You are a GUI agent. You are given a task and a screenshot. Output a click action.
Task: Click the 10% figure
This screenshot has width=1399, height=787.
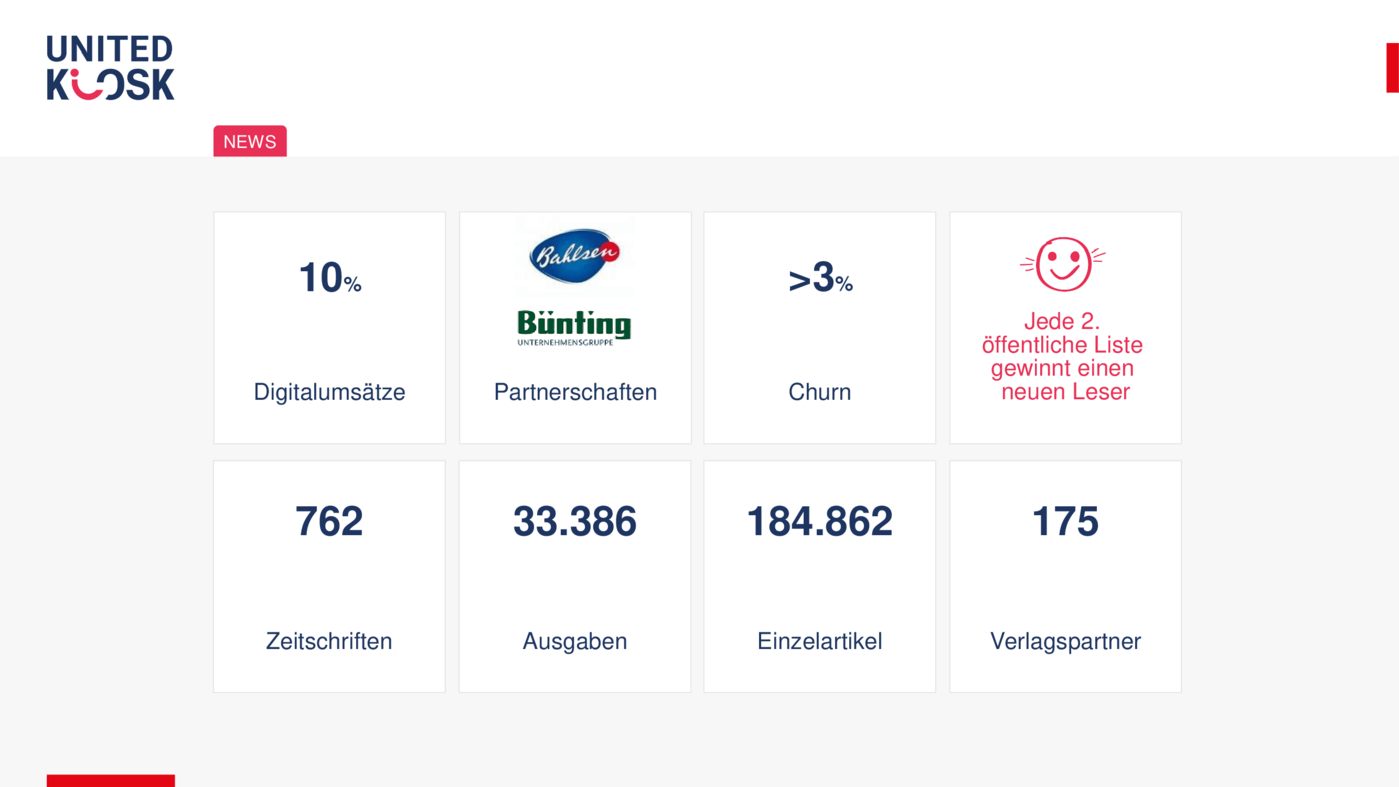pos(330,278)
